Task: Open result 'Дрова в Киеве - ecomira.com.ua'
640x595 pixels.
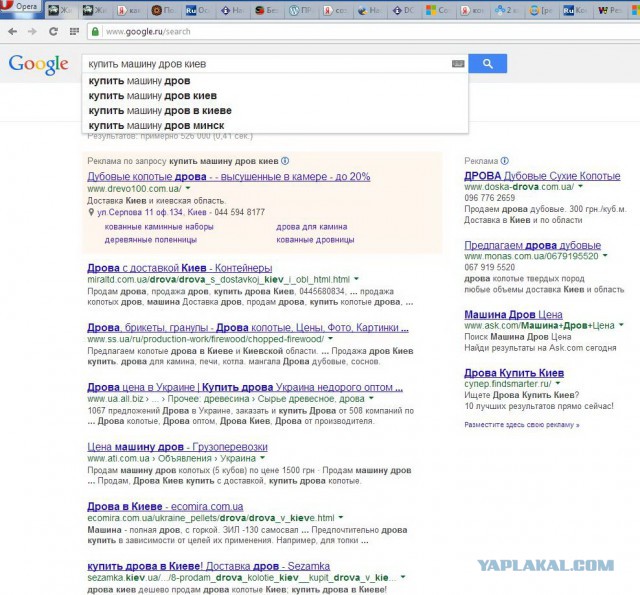Action: [165, 506]
